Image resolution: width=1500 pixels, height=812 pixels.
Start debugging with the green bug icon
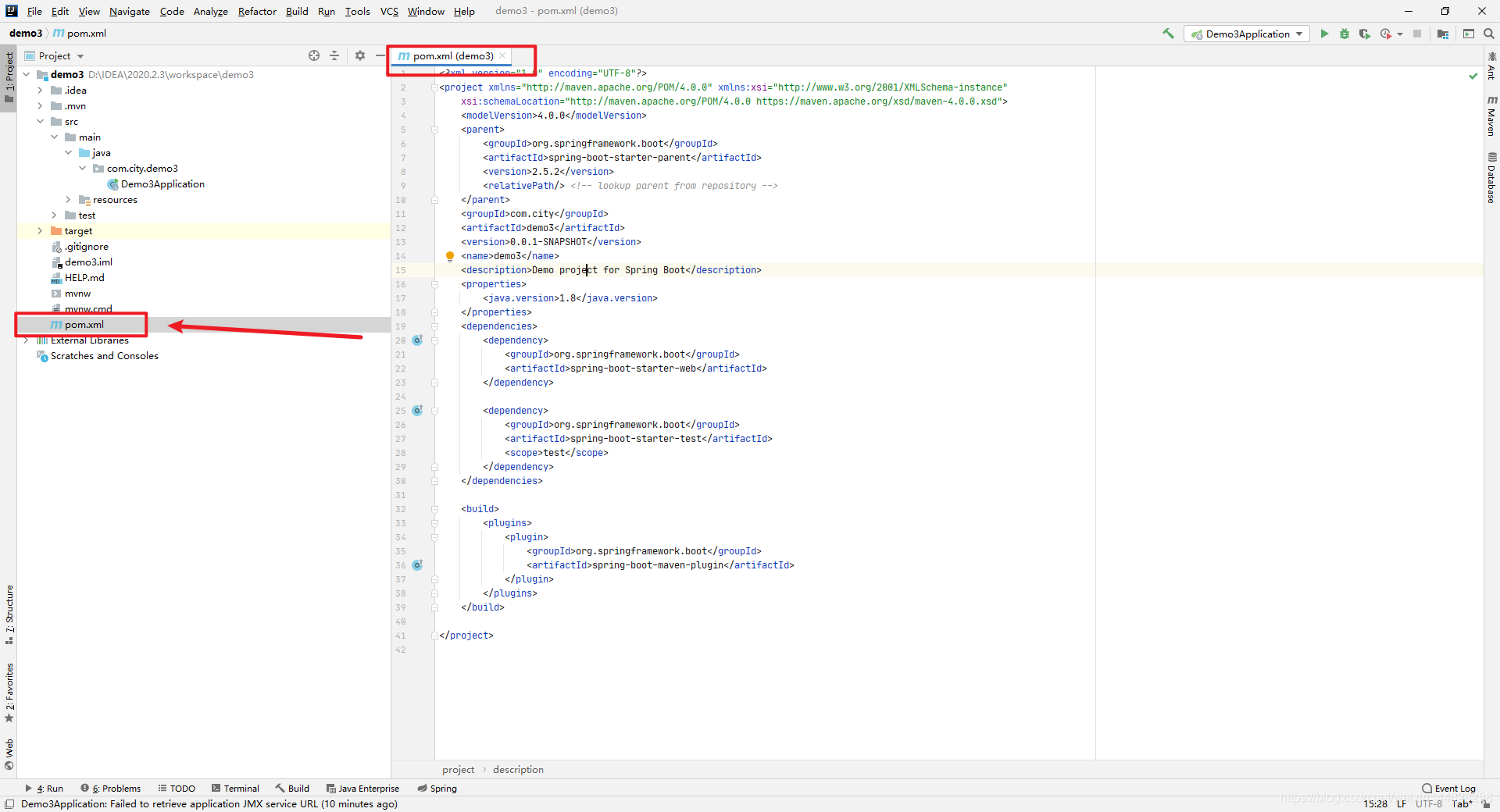tap(1345, 34)
